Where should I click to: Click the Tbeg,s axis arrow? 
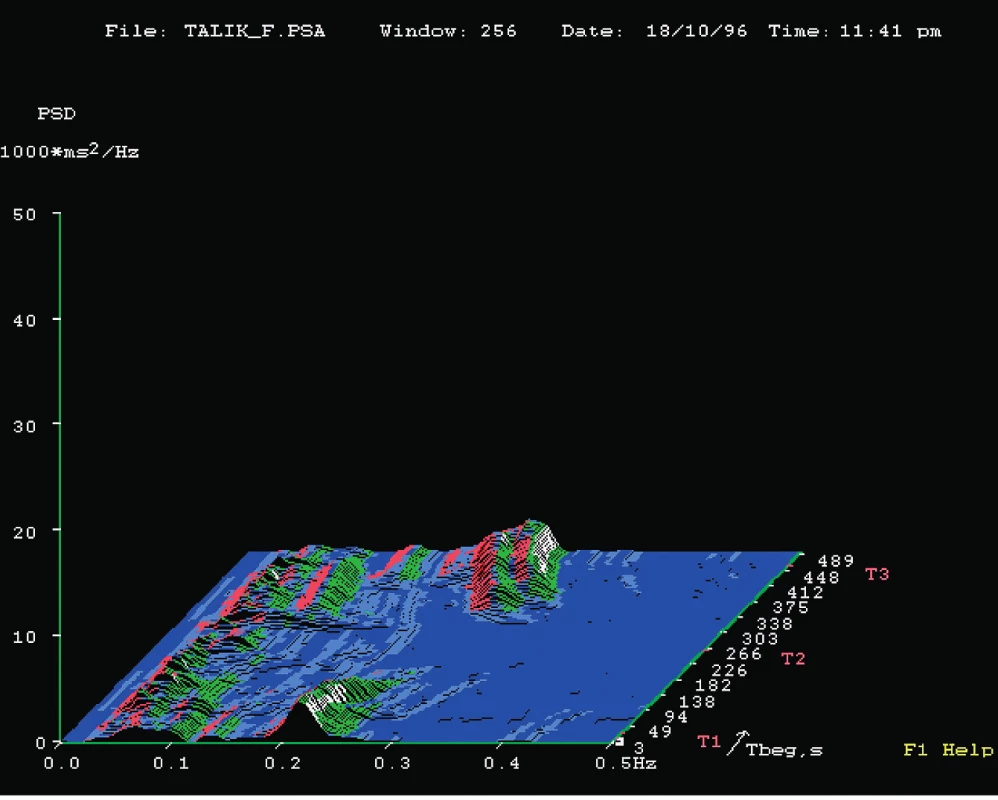point(738,743)
